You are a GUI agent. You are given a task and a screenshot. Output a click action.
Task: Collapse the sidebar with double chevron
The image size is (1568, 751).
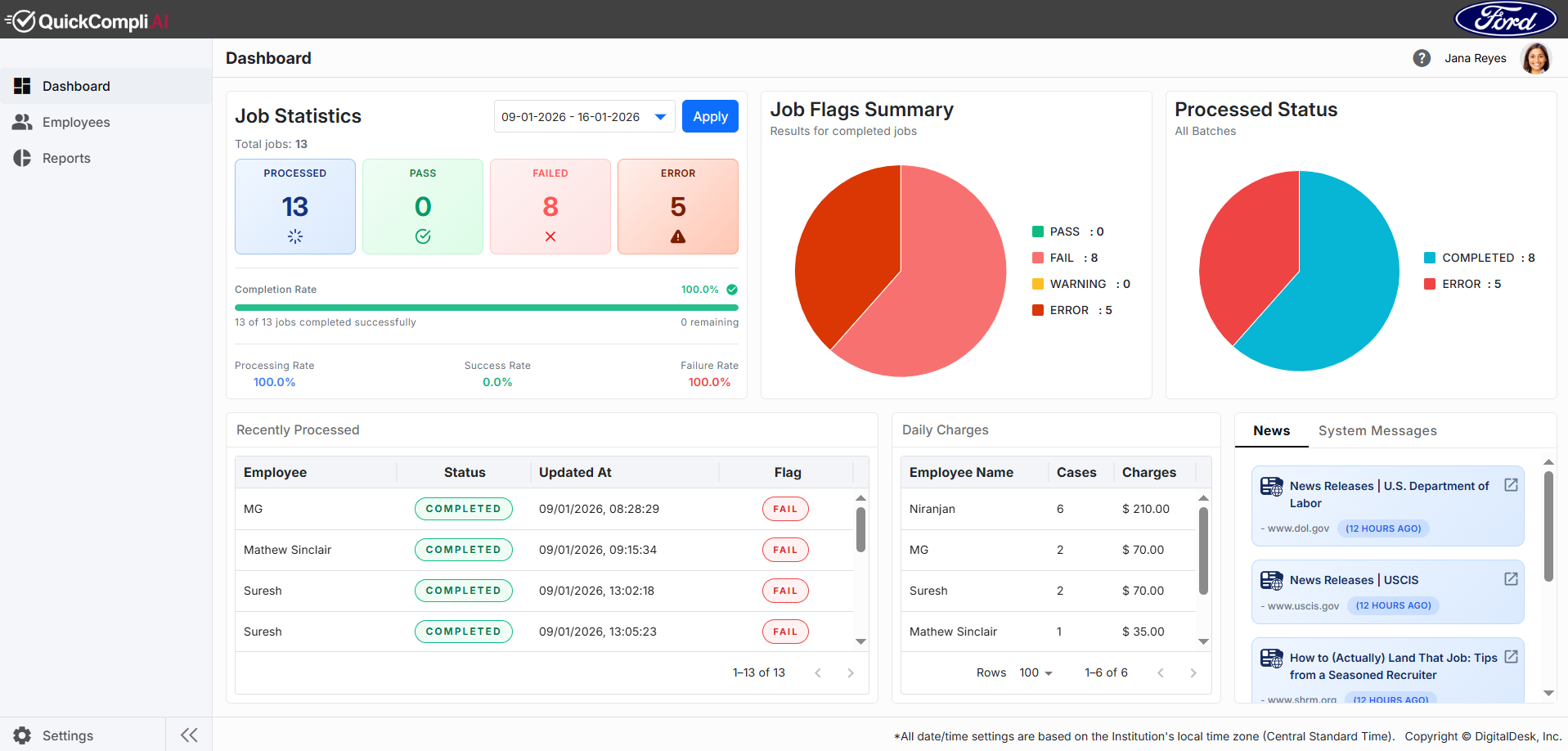click(x=189, y=735)
